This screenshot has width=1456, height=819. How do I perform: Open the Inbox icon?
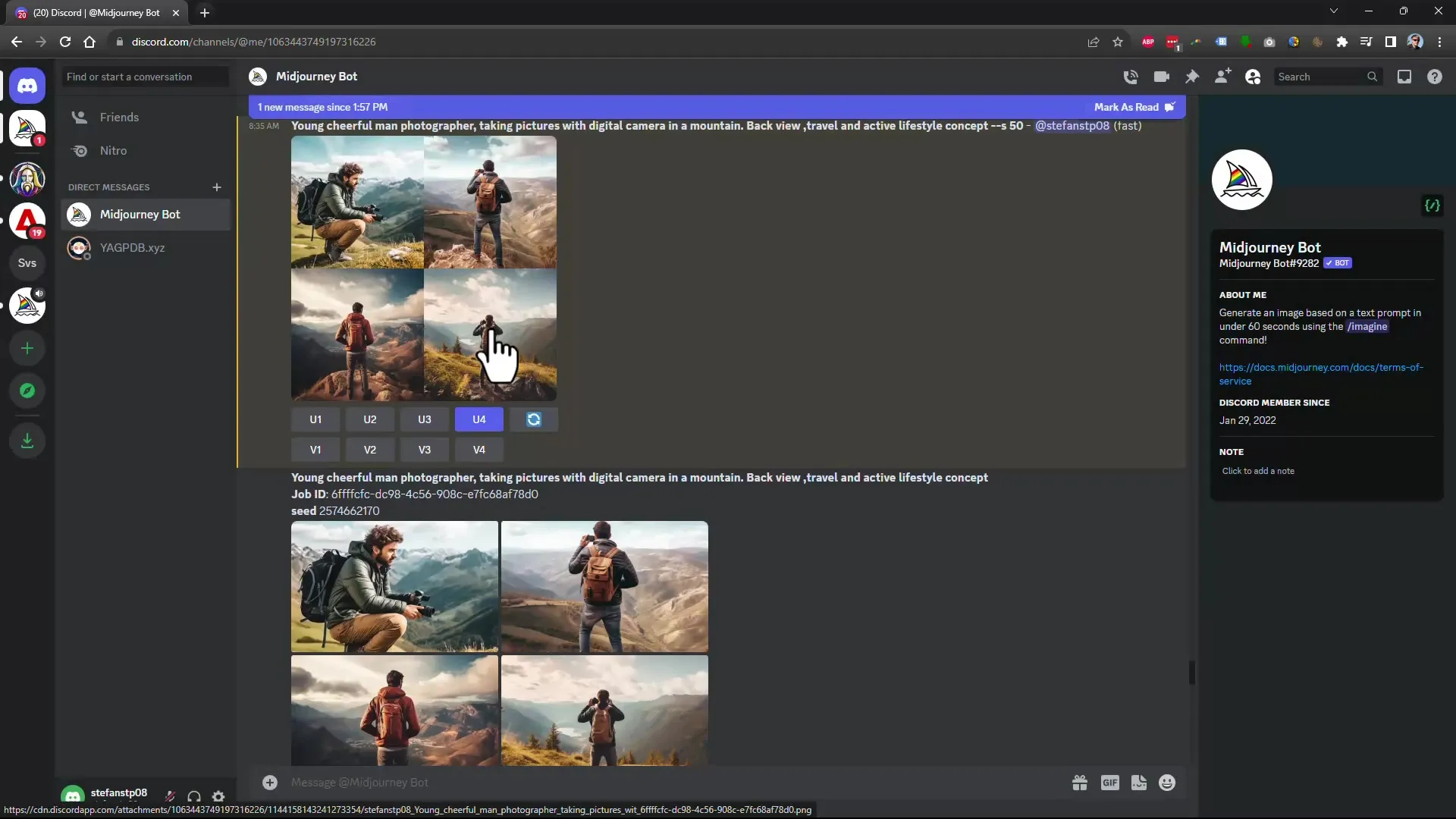[x=1404, y=77]
